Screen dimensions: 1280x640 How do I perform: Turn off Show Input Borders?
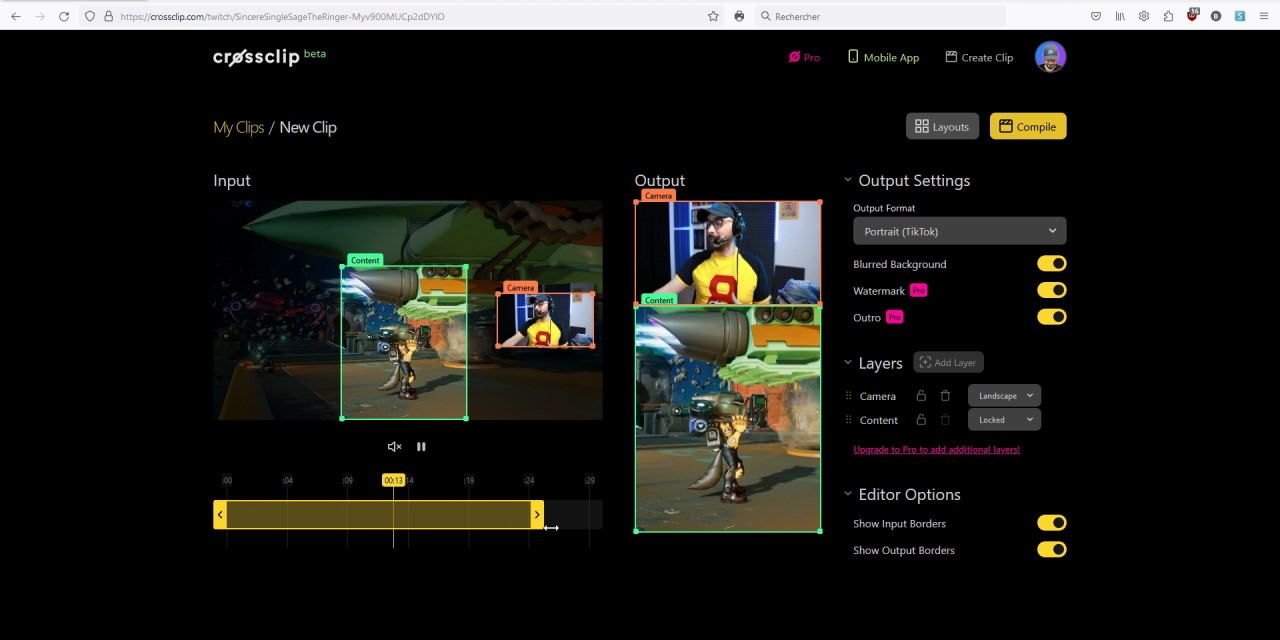click(x=1051, y=523)
